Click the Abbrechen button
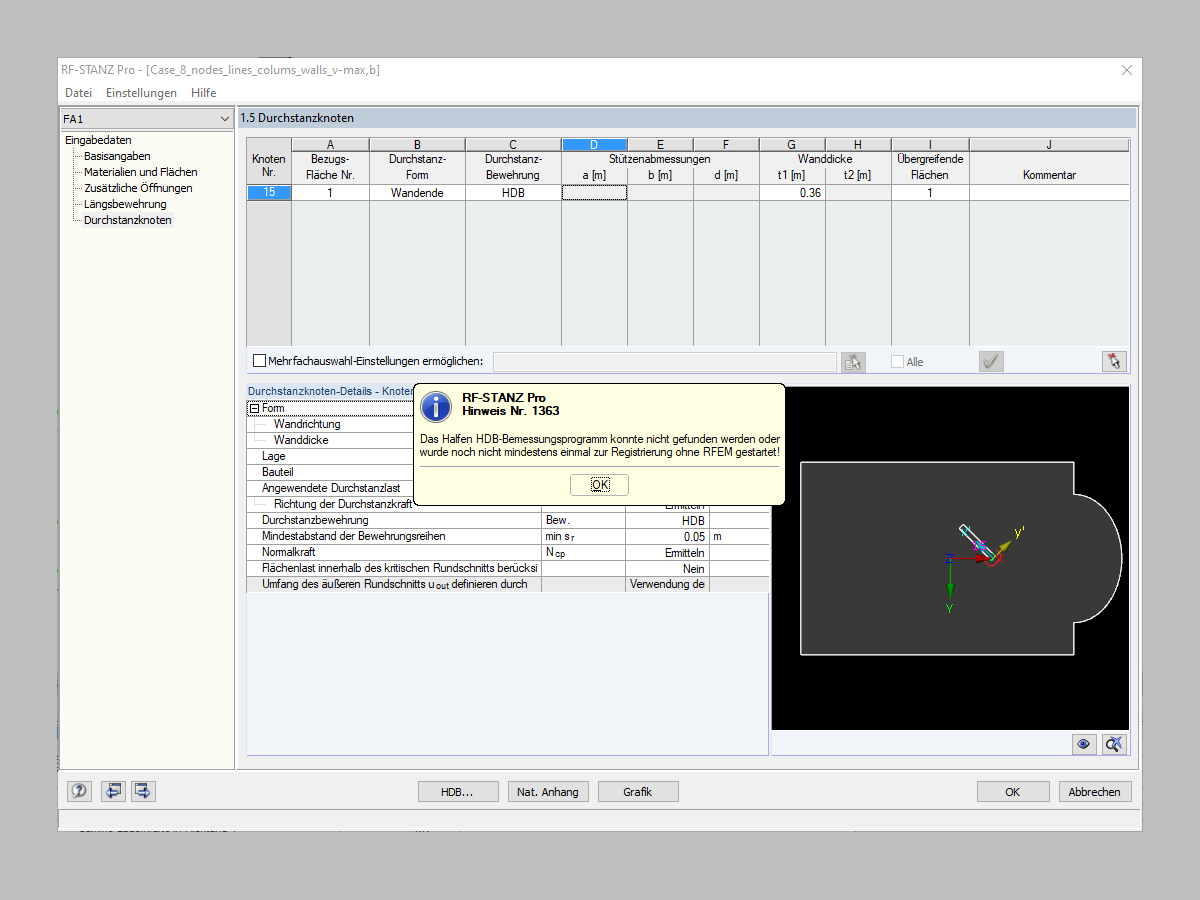 (1095, 792)
